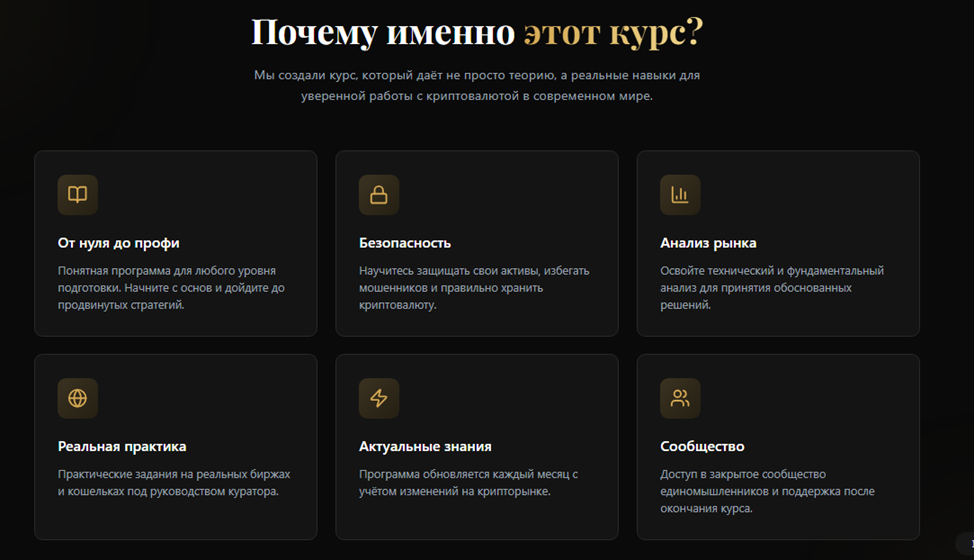This screenshot has width=974, height=560.
Task: Click the bar chart icon above Анализ рынка
Action: [680, 195]
